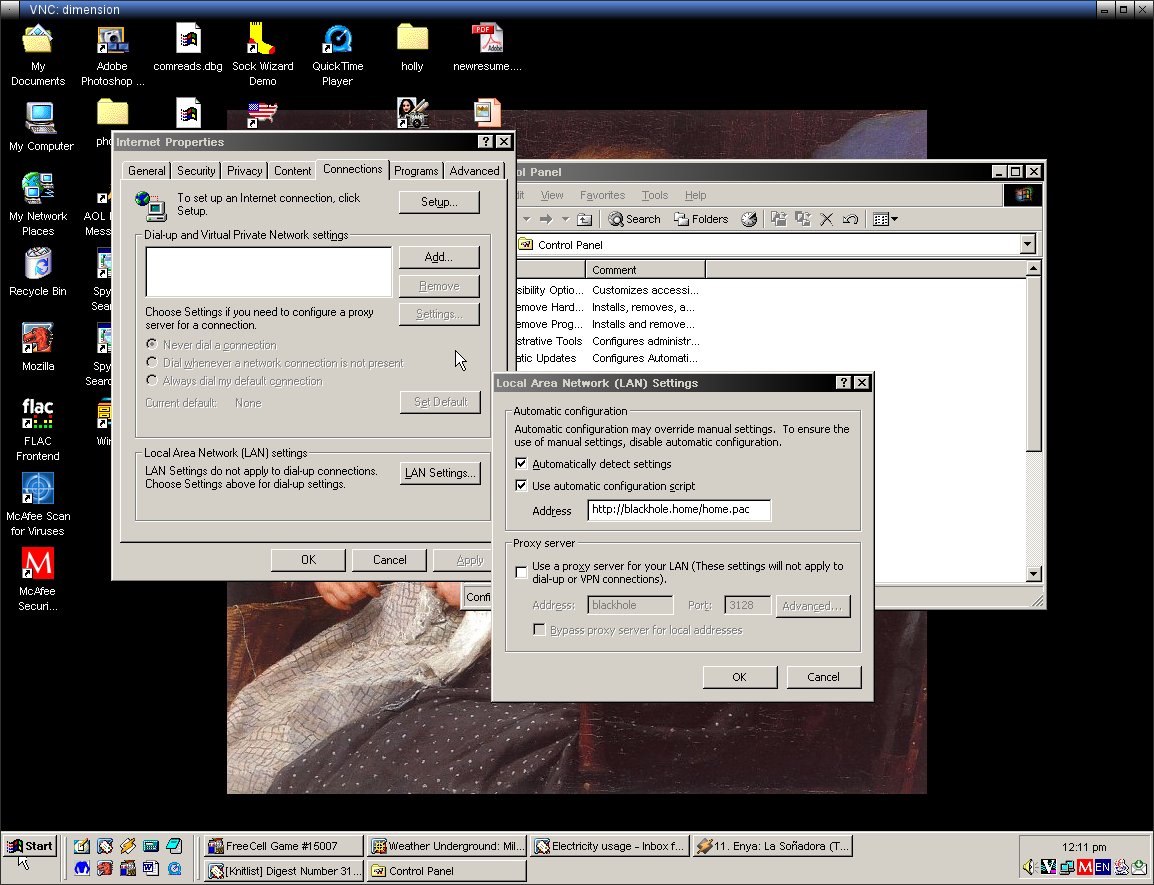Launch Word from quick launch bar
This screenshot has height=885, width=1154.
150,868
